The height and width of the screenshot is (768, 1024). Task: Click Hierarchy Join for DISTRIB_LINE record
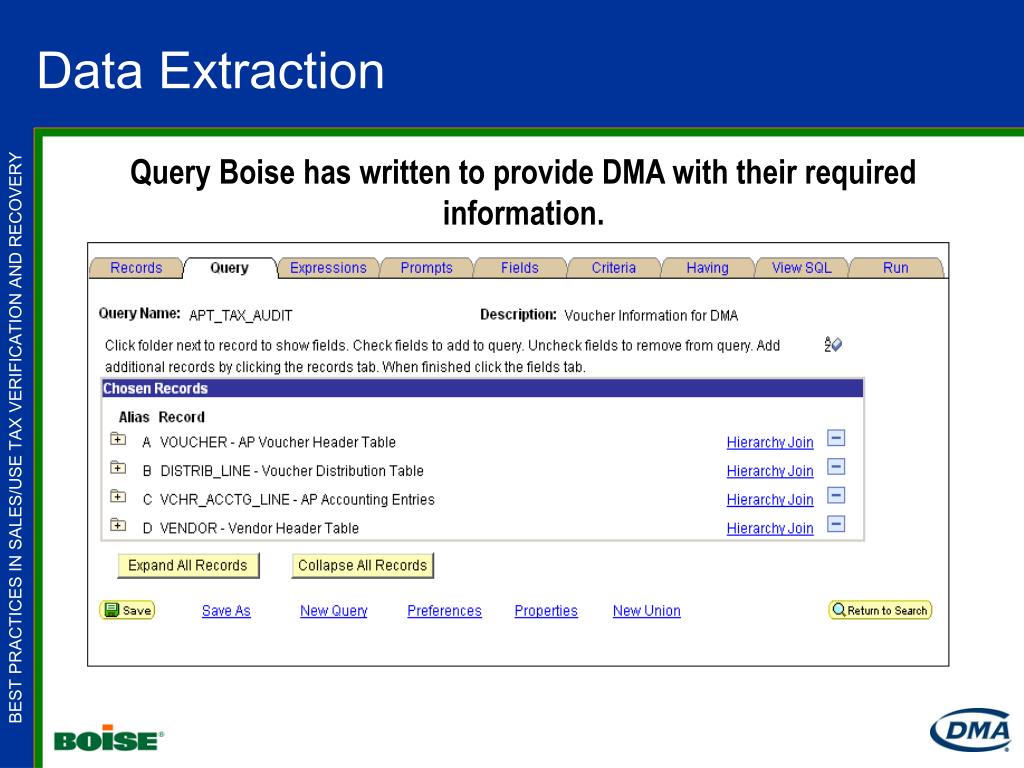tap(770, 471)
